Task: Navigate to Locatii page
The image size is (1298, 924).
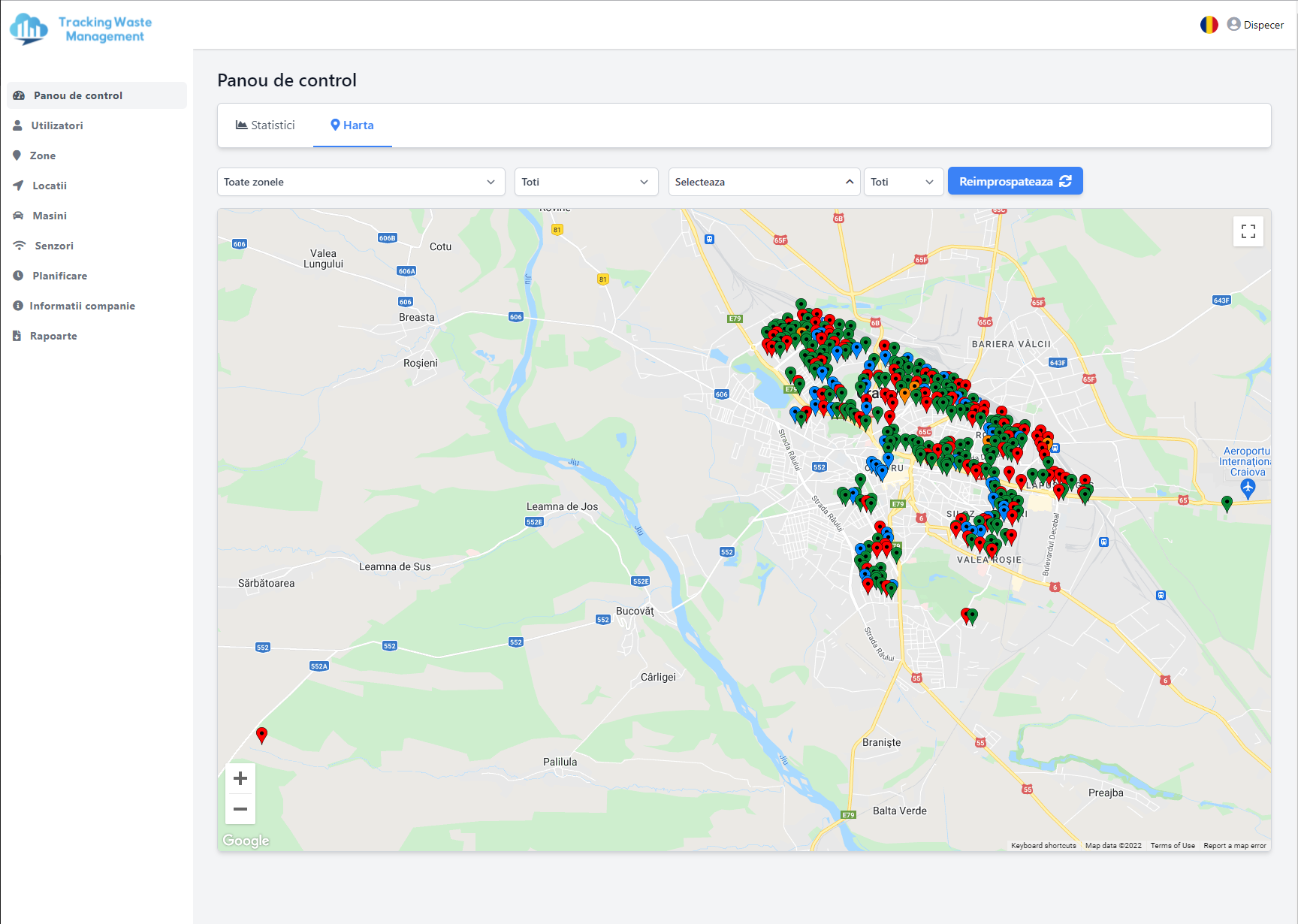Action: [50, 186]
